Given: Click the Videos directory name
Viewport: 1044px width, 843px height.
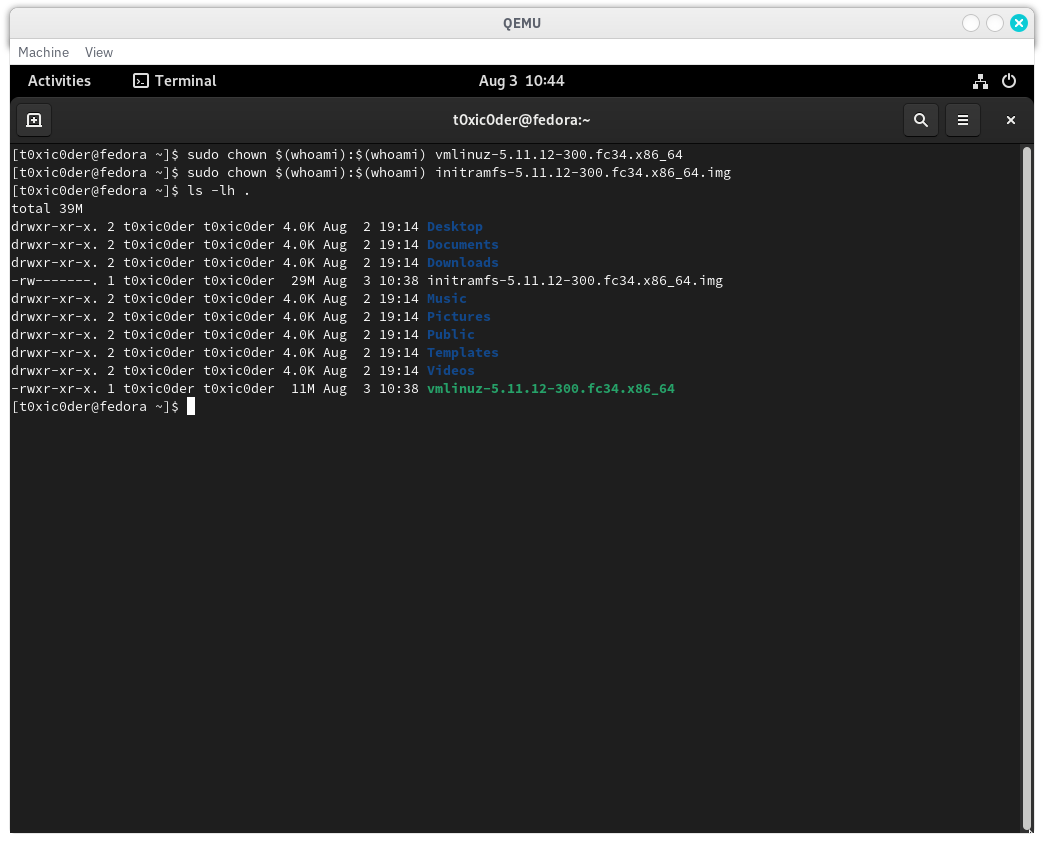Looking at the screenshot, I should coord(451,370).
